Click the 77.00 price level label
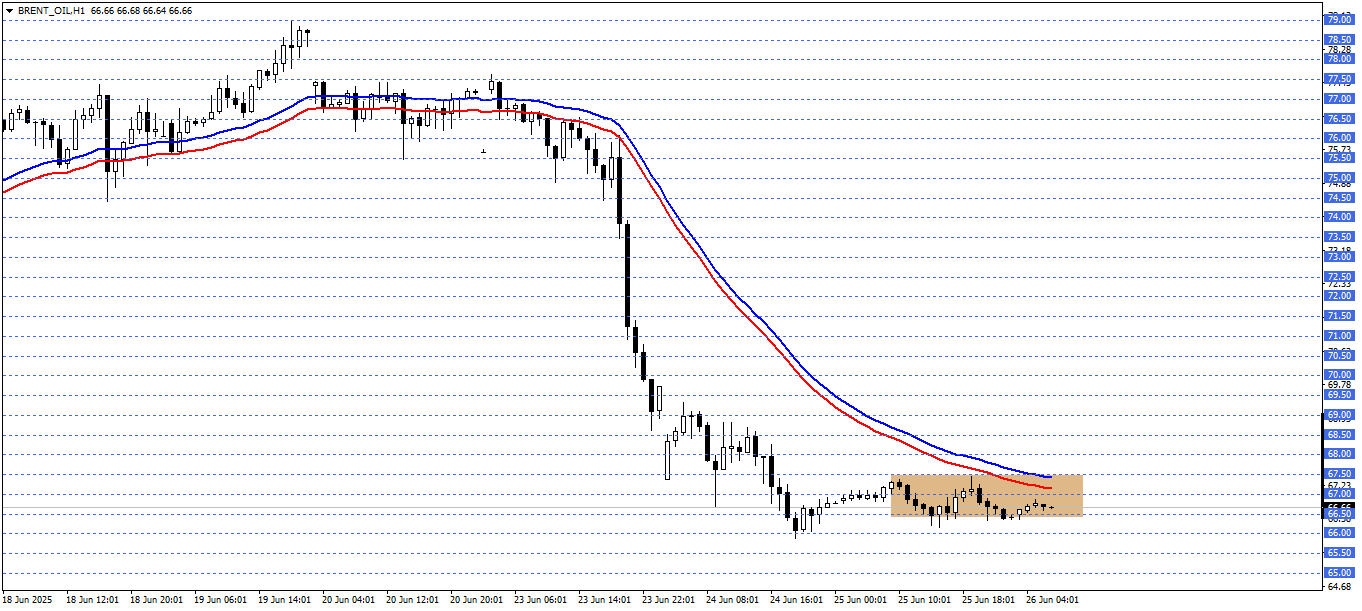1362x611 pixels. click(1339, 99)
